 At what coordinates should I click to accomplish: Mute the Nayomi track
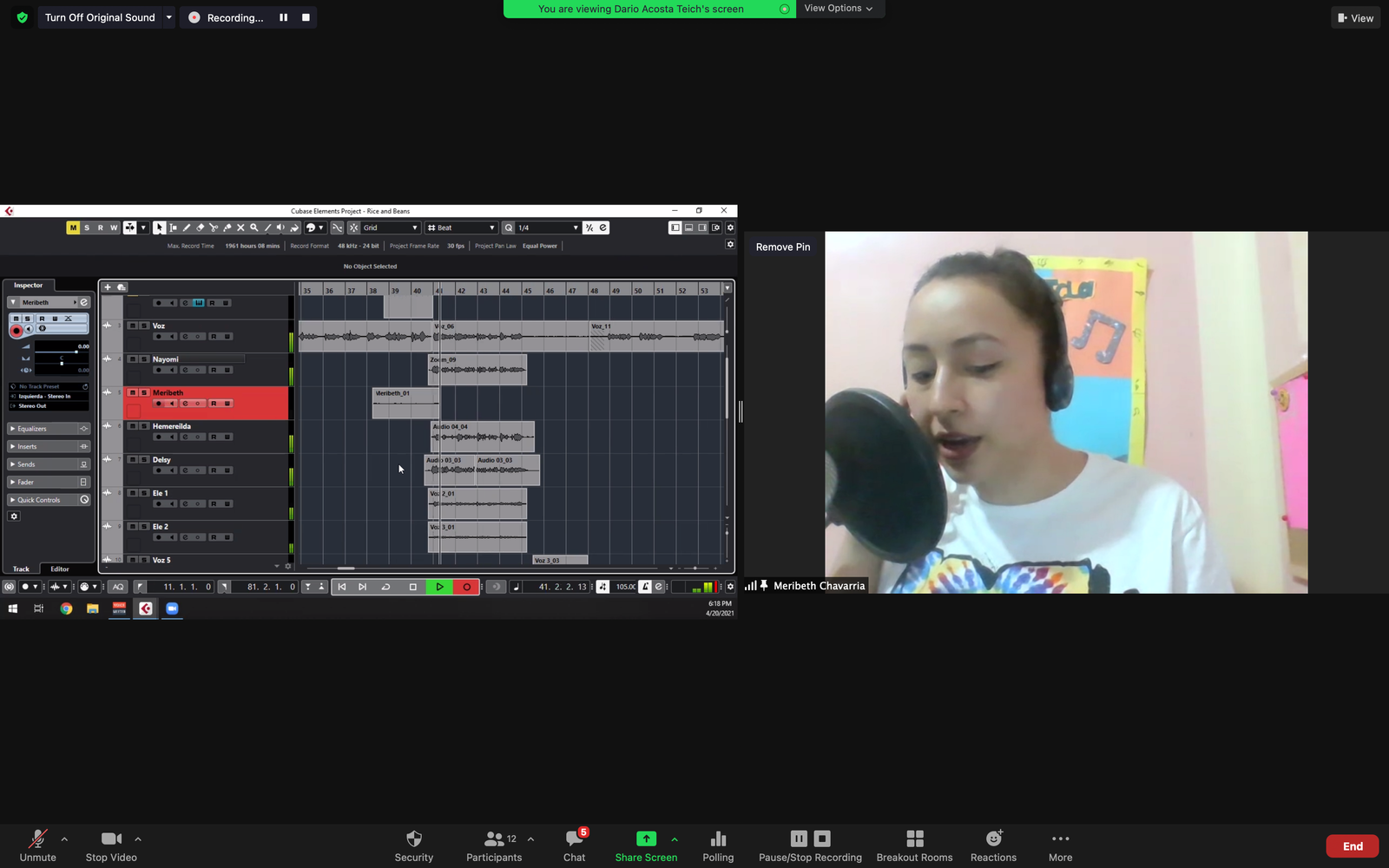tap(132, 359)
